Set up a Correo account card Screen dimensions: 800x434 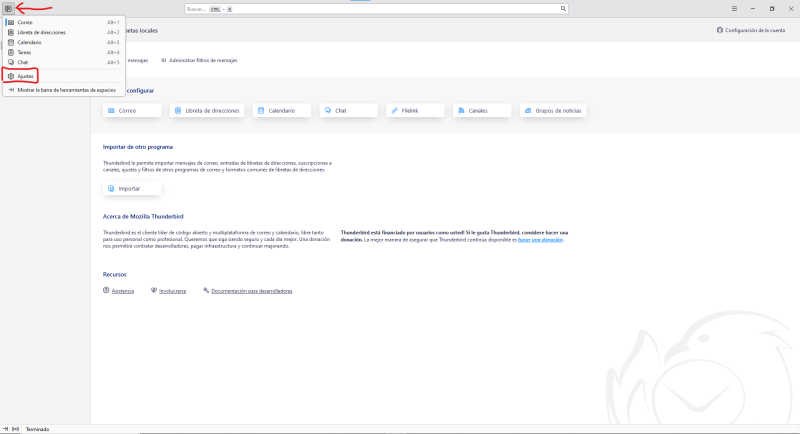click(132, 110)
